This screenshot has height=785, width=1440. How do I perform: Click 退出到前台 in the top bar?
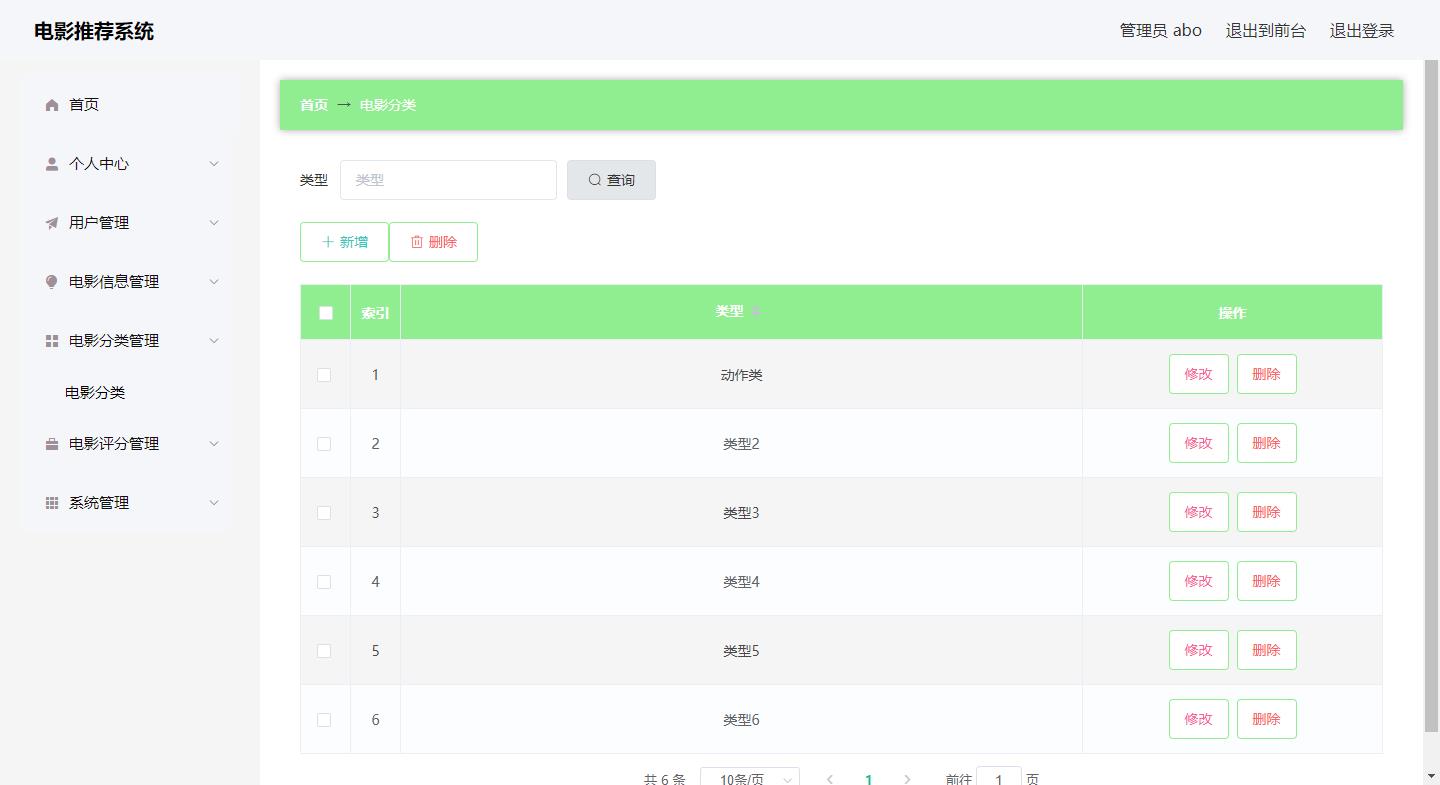1265,31
